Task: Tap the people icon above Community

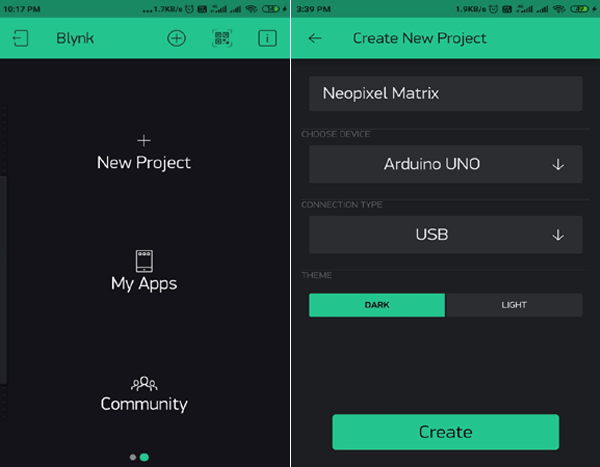Action: pyautogui.click(x=144, y=383)
